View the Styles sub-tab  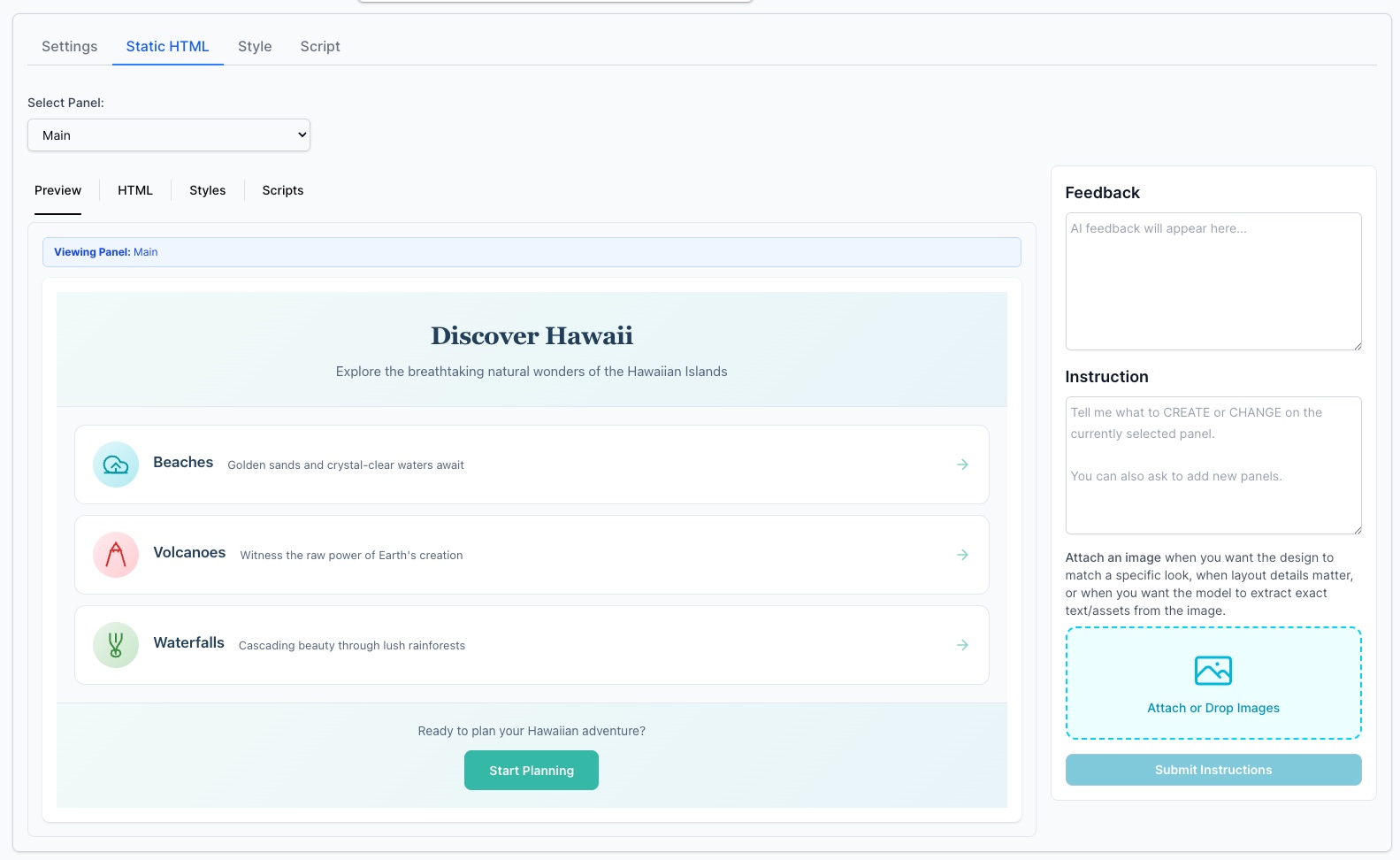207,190
